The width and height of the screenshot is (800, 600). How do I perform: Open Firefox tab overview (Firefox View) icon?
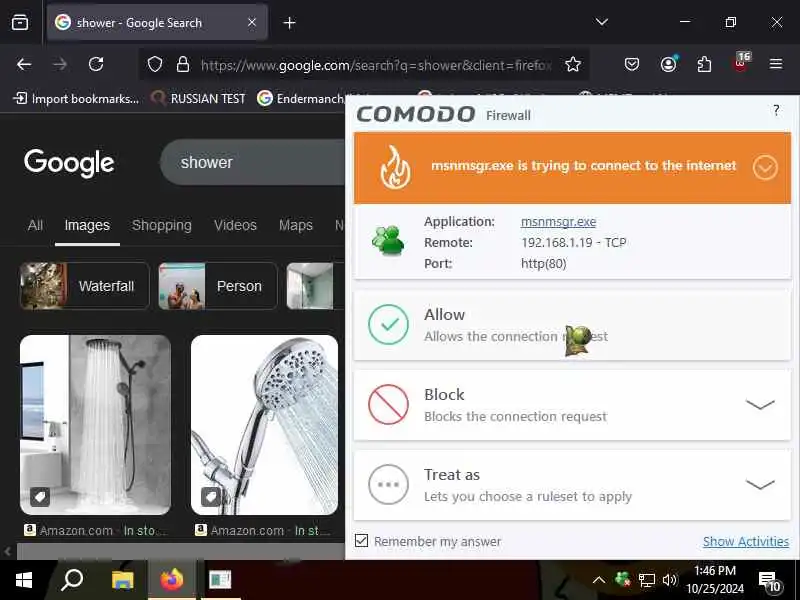click(20, 22)
